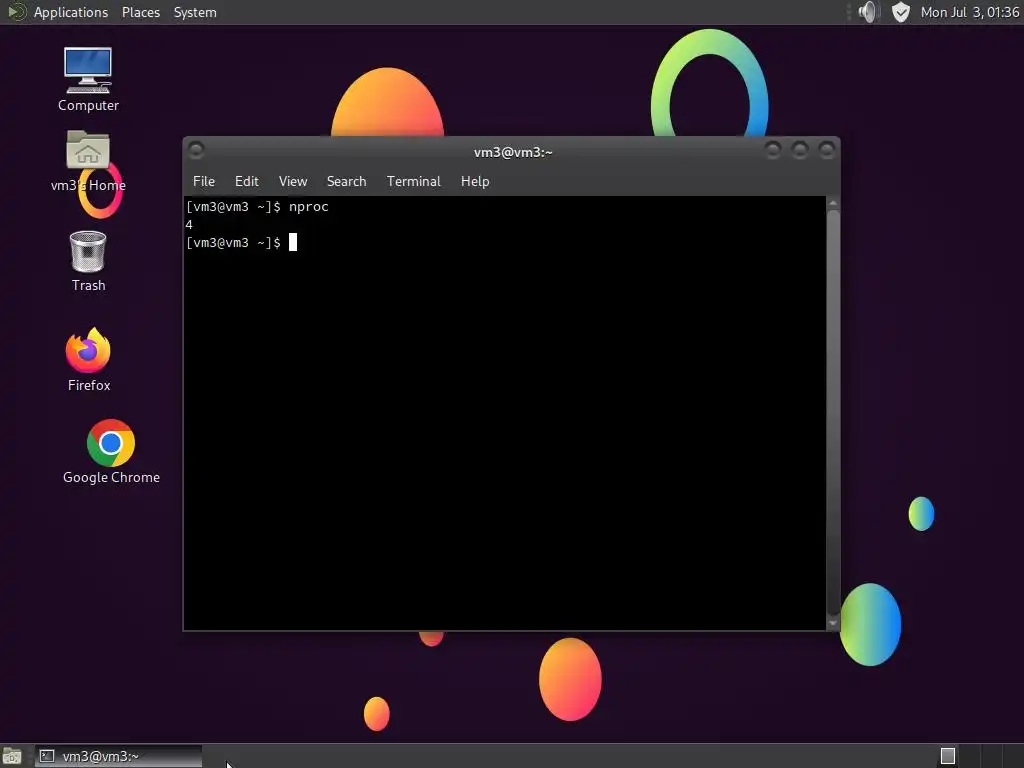Open the System menu in top panel
This screenshot has width=1024, height=768.
tap(195, 12)
